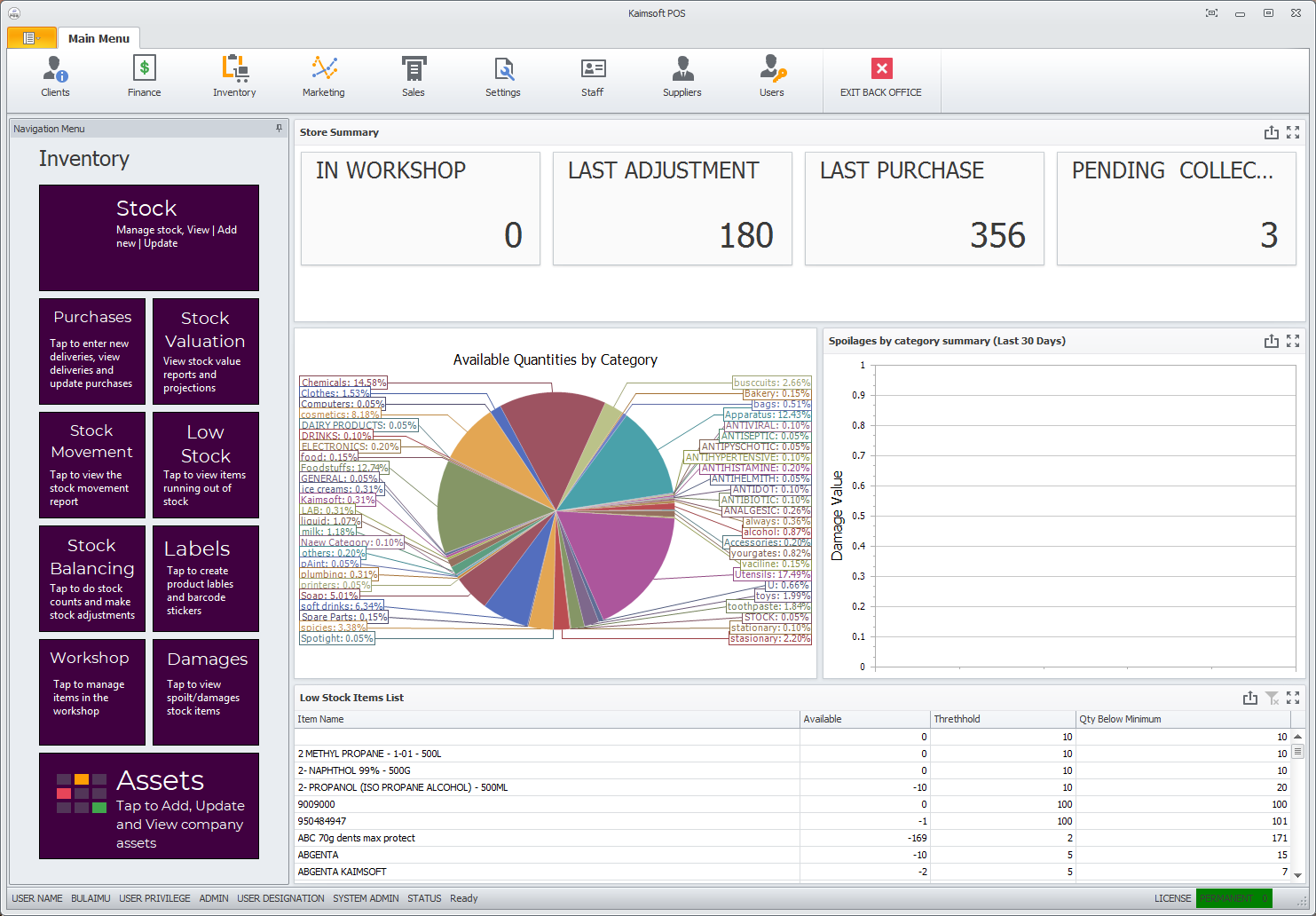Screen dimensions: 1316x916
Task: Pin the Navigation Menu panel
Action: [279, 129]
